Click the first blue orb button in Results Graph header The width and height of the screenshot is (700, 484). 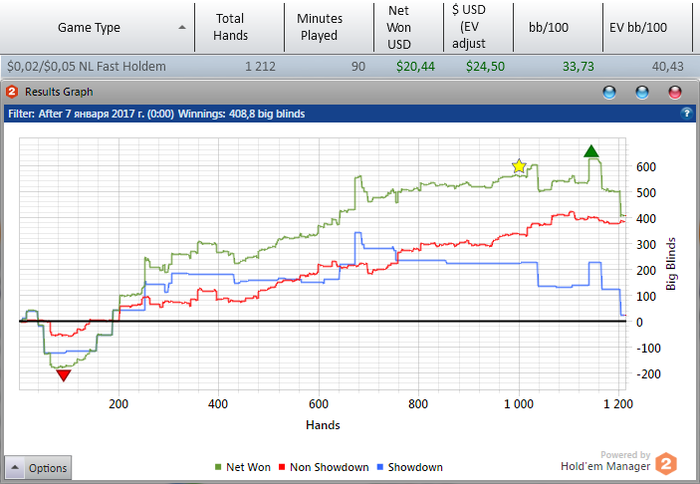click(609, 92)
